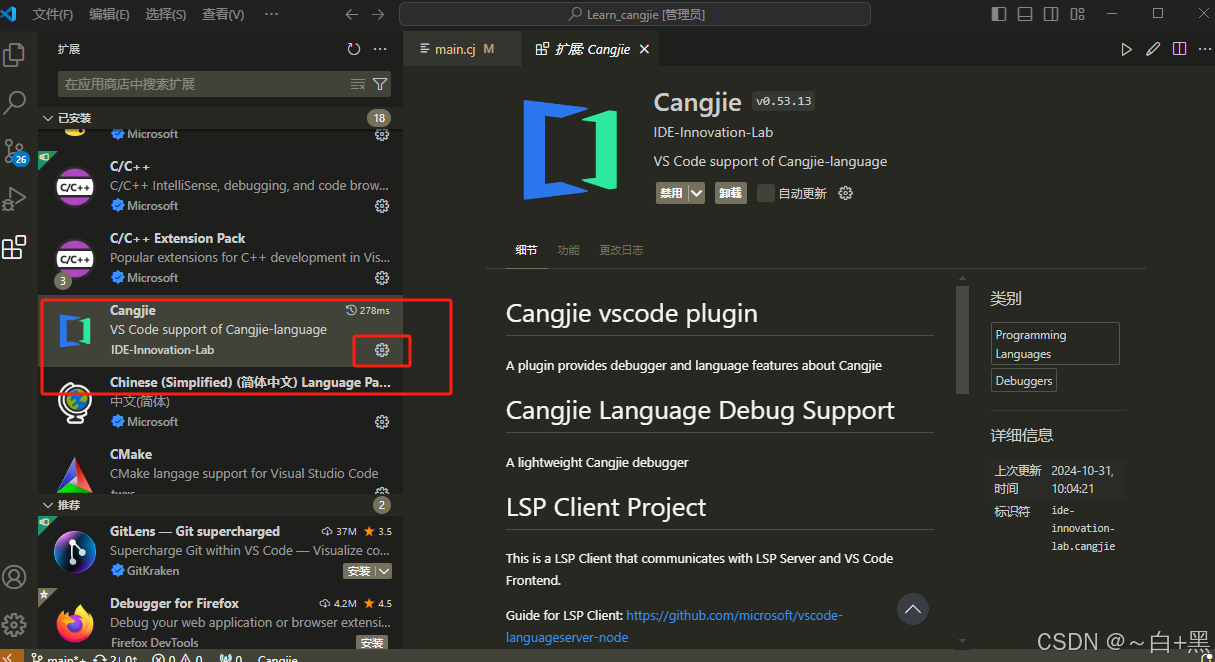Image resolution: width=1215 pixels, height=662 pixels.
Task: Go forward with the navigation arrow
Action: point(377,14)
